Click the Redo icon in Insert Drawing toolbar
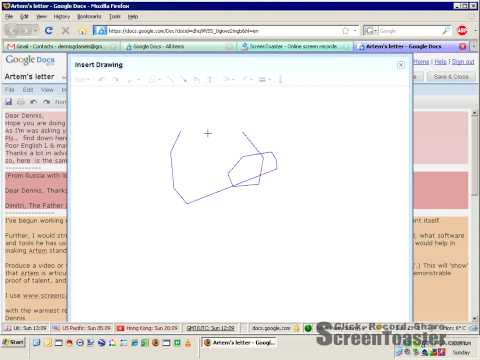This screenshot has width=480, height=360. pyautogui.click(x=115, y=79)
